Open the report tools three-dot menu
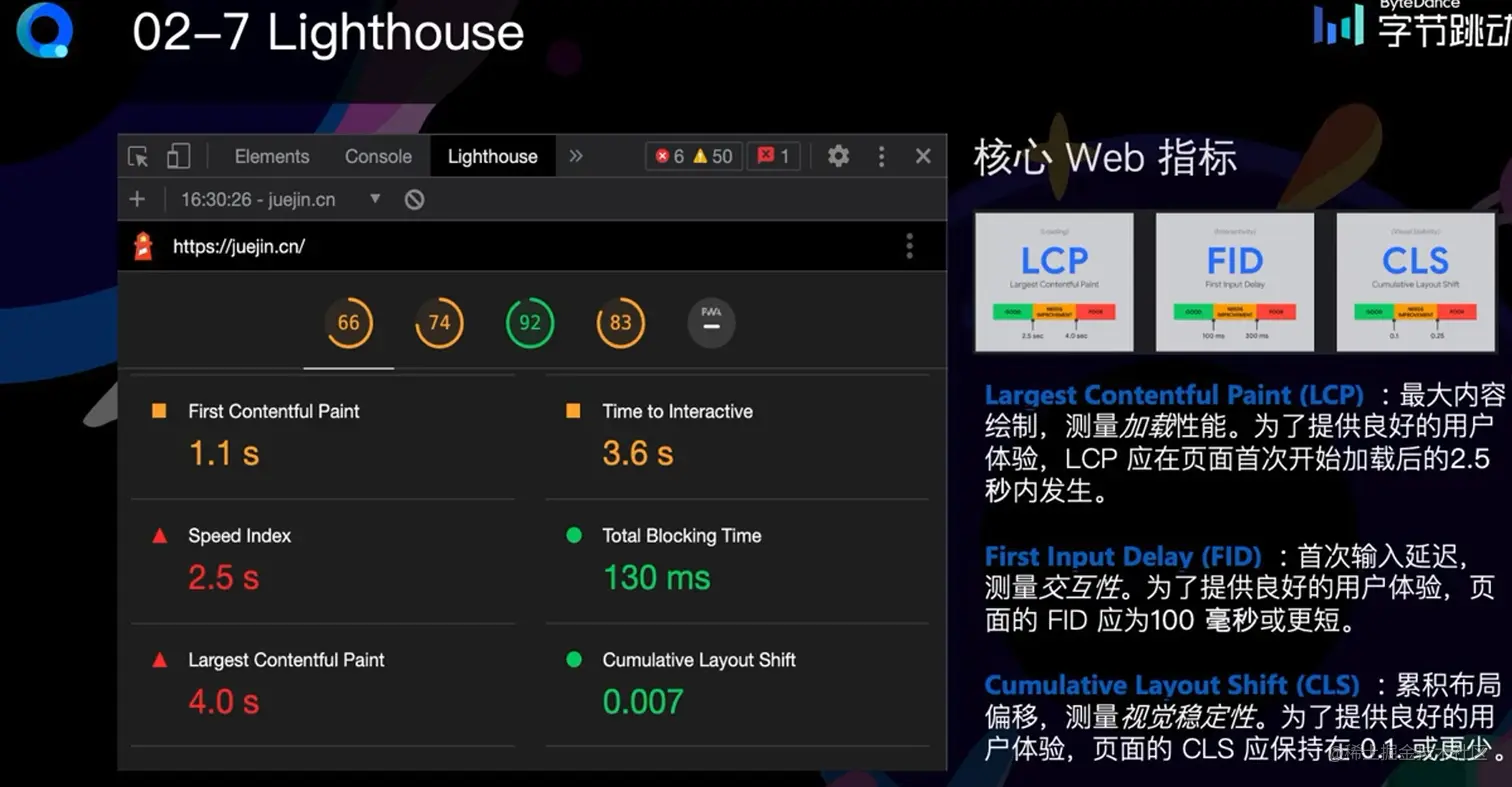 (x=909, y=246)
